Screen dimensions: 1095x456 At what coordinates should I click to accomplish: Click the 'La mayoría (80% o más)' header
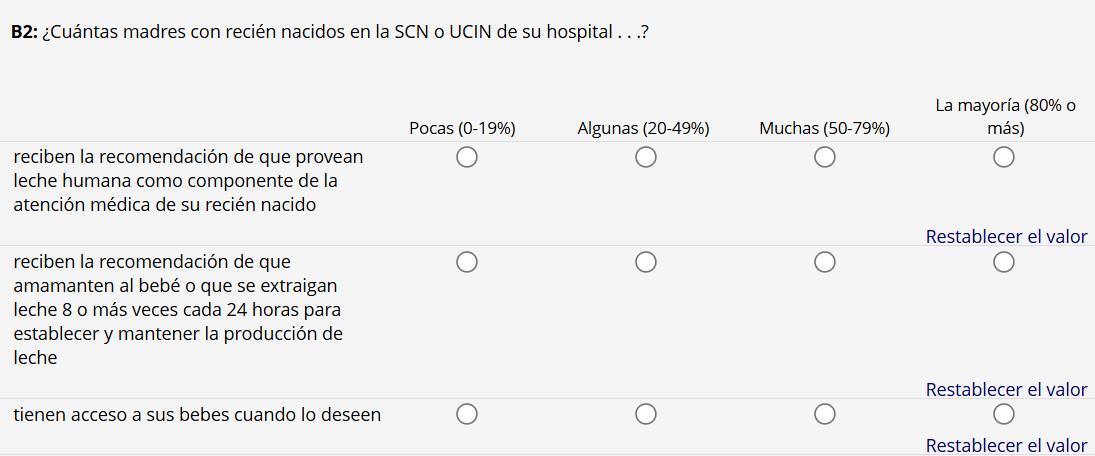[x=1005, y=116]
